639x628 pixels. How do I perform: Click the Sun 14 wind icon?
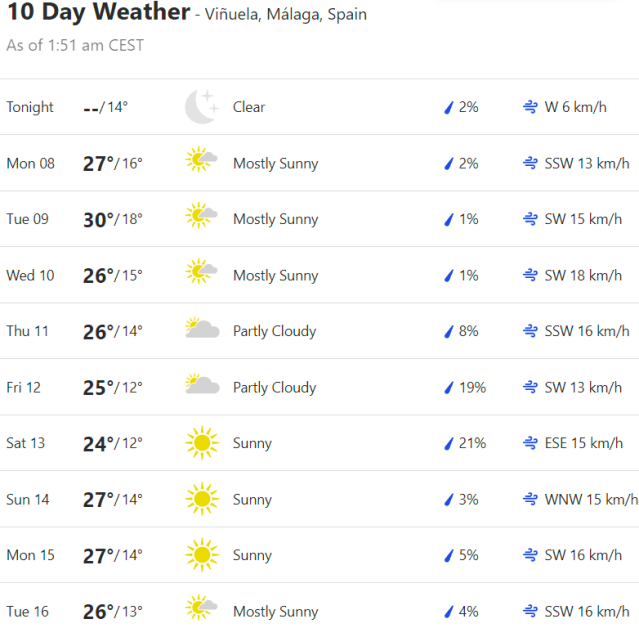tap(530, 499)
